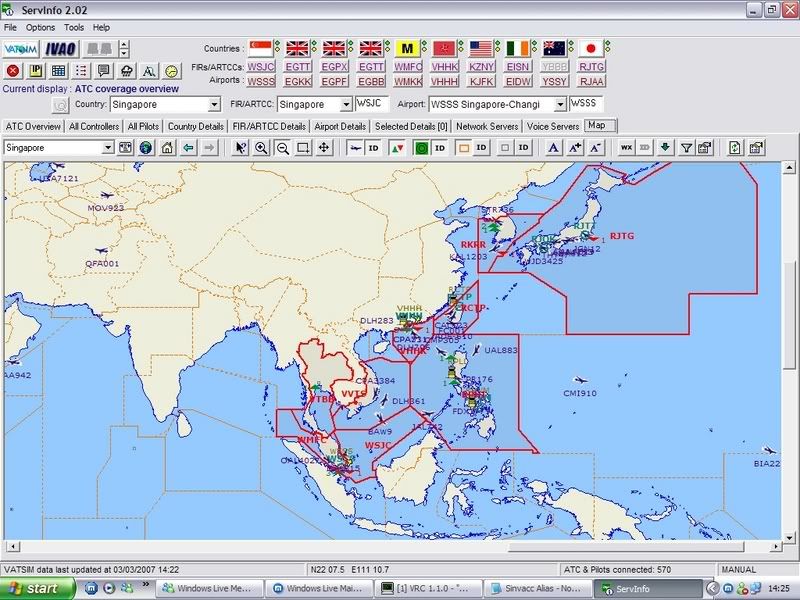Switch to the All Pilots tab

[145, 126]
